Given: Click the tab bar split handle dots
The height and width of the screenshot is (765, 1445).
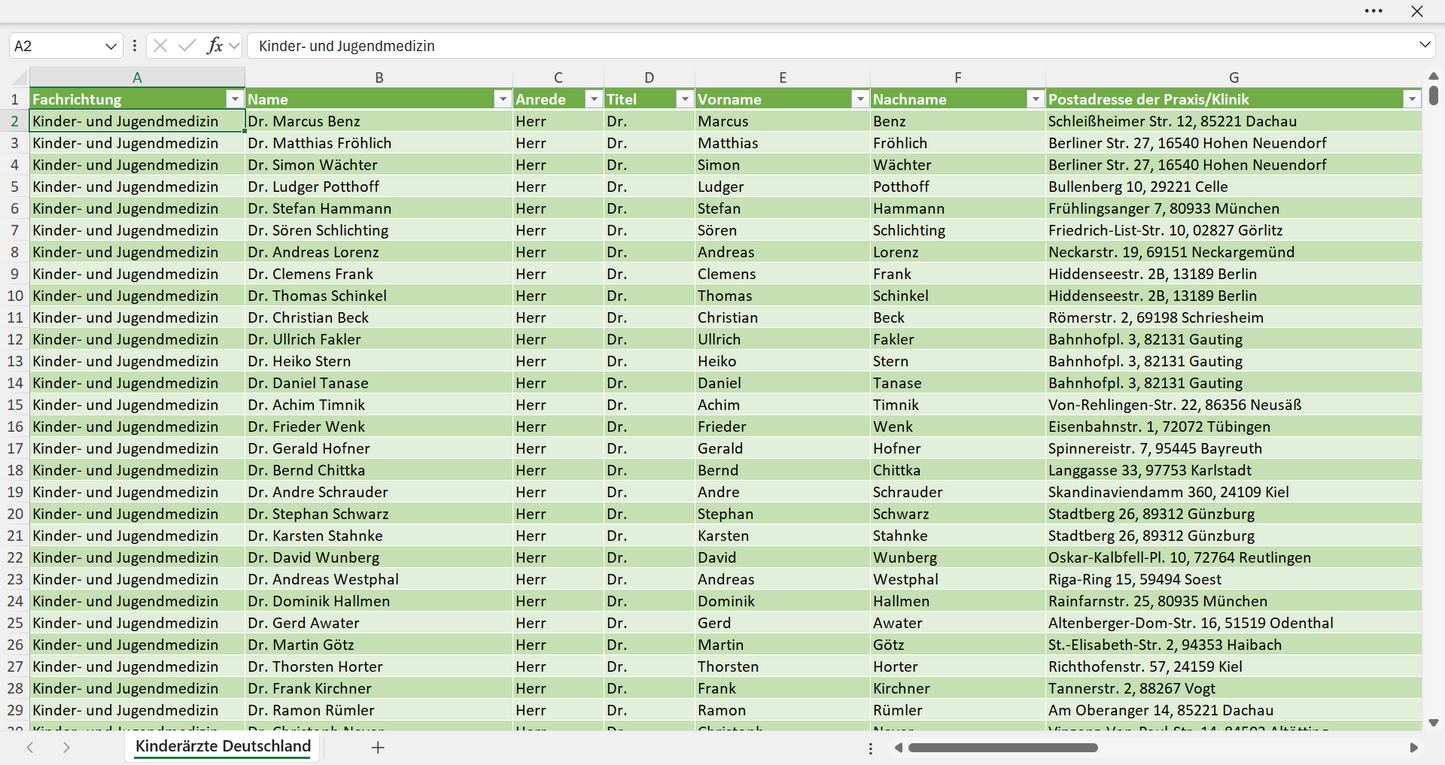Looking at the screenshot, I should click(x=871, y=747).
